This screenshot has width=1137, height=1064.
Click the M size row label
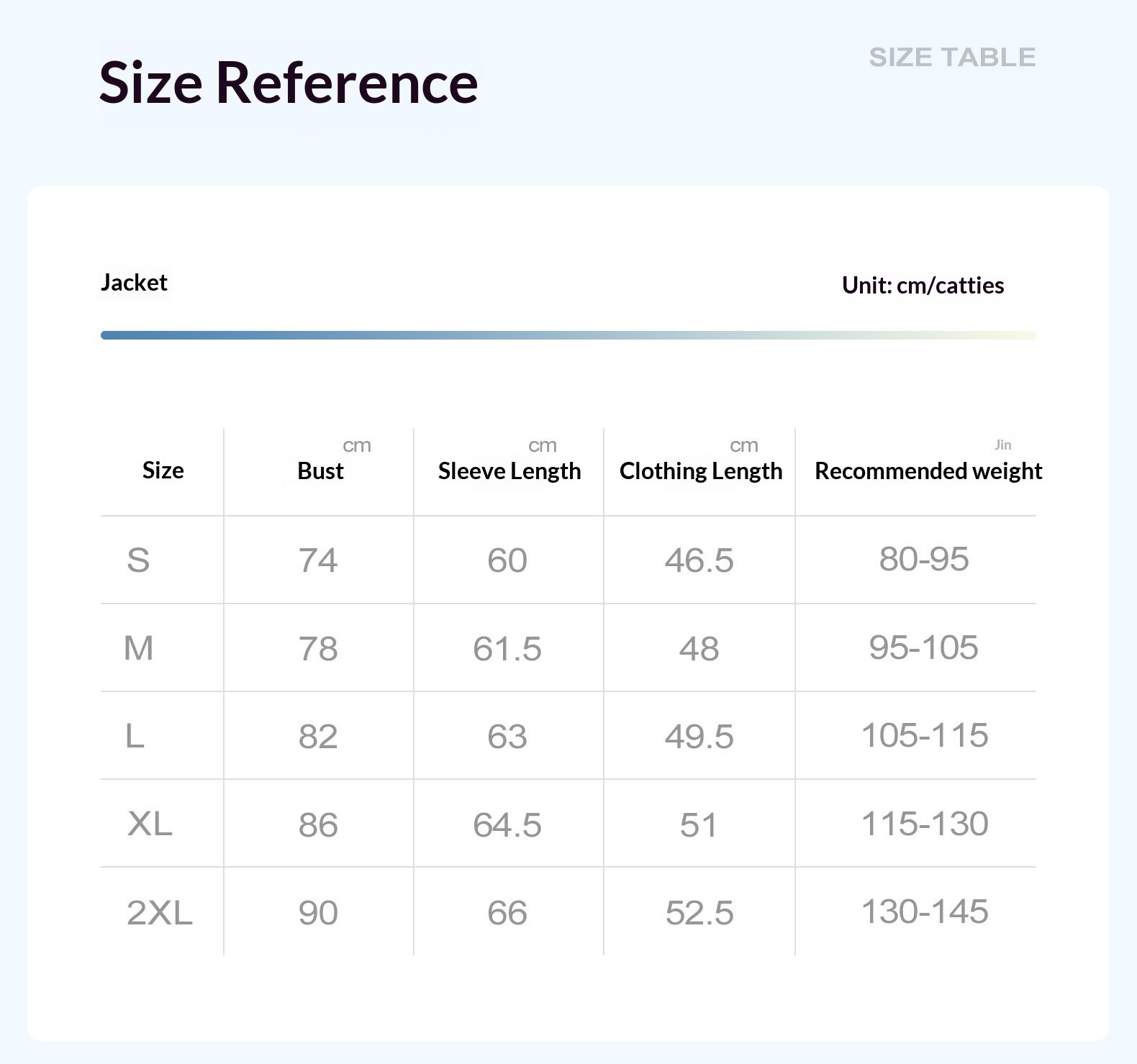click(138, 647)
